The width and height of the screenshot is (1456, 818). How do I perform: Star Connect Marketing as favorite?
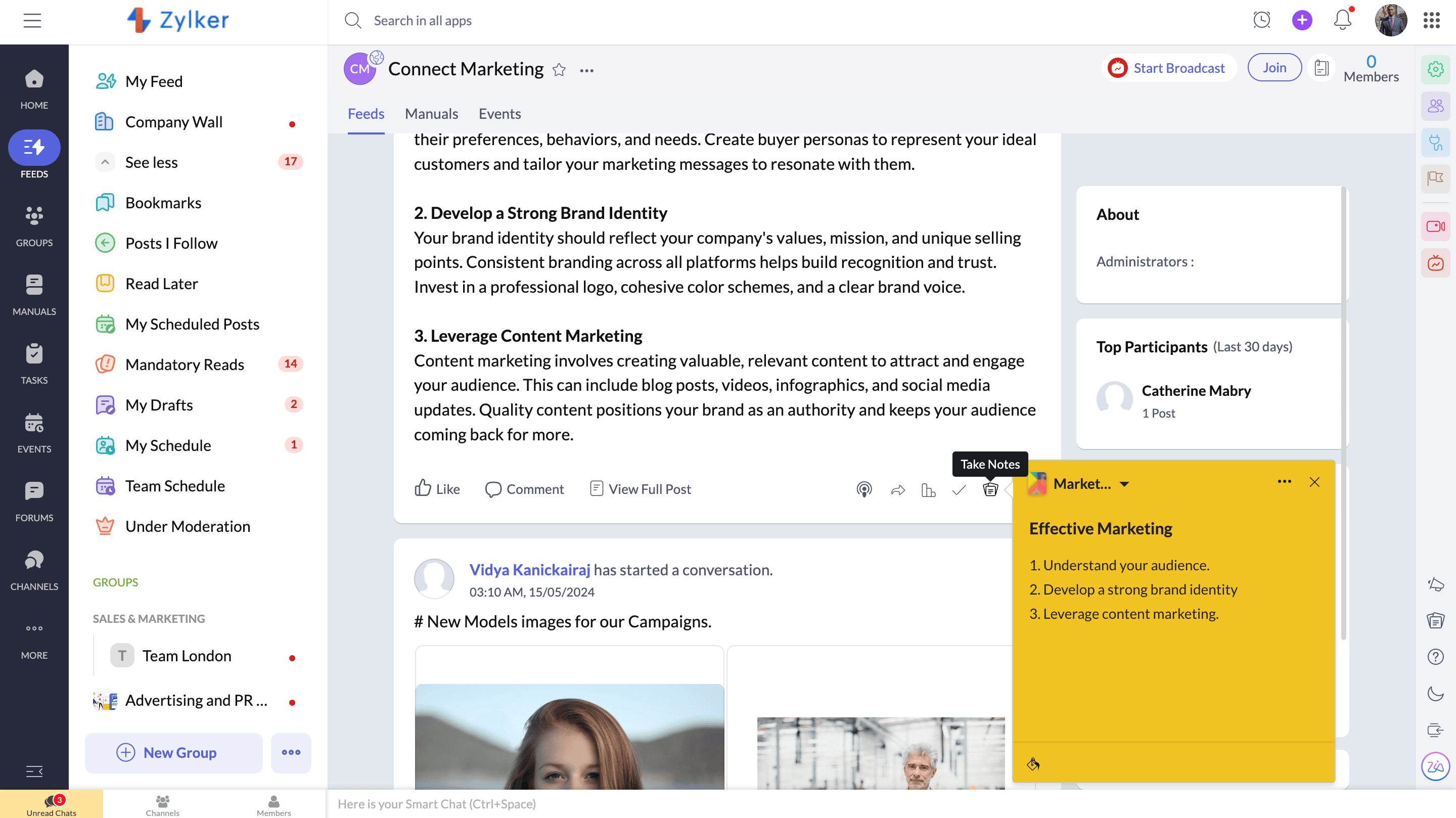559,70
